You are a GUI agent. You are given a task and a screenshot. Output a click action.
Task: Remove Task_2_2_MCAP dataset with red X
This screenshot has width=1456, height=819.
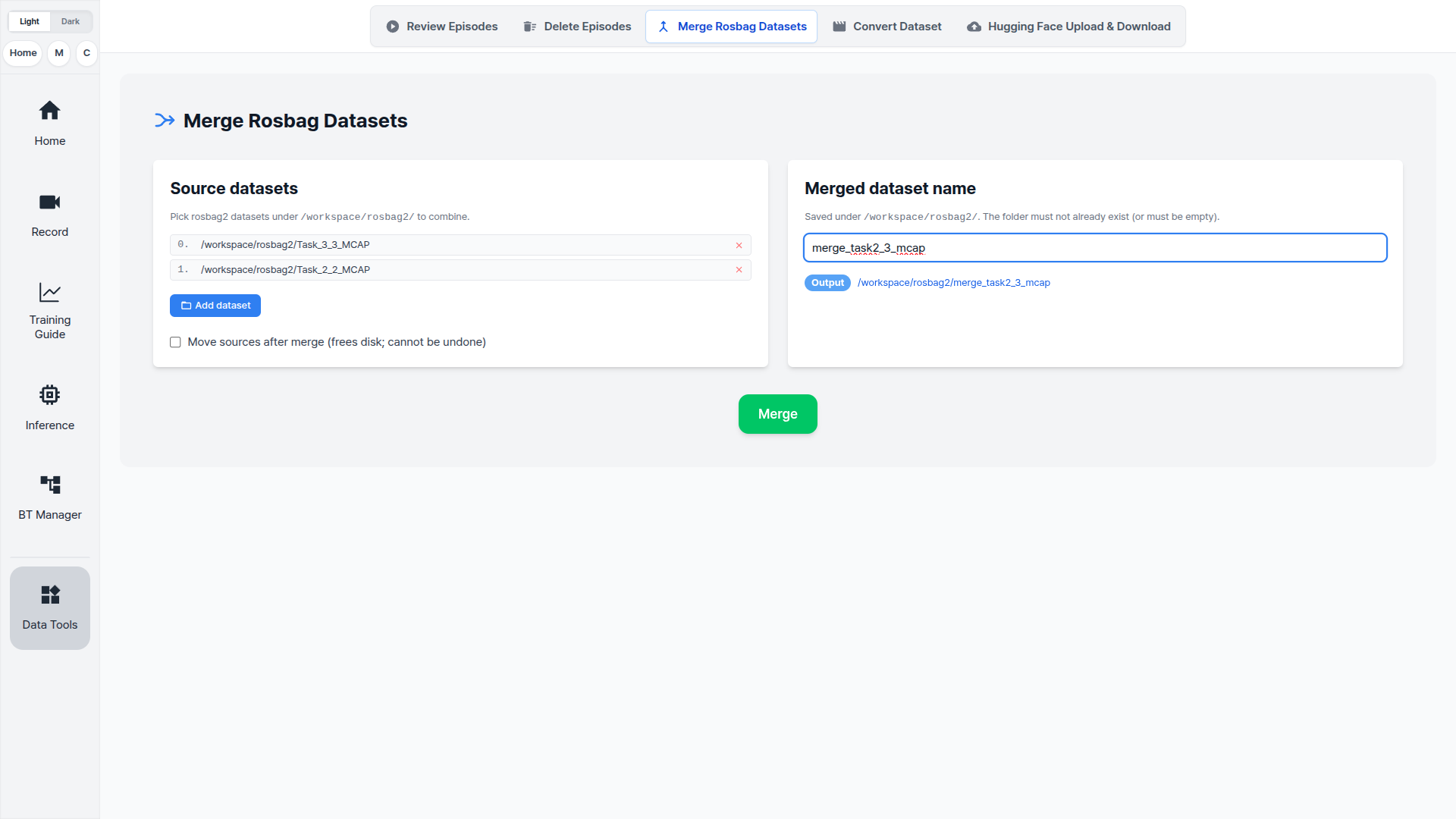(x=739, y=270)
